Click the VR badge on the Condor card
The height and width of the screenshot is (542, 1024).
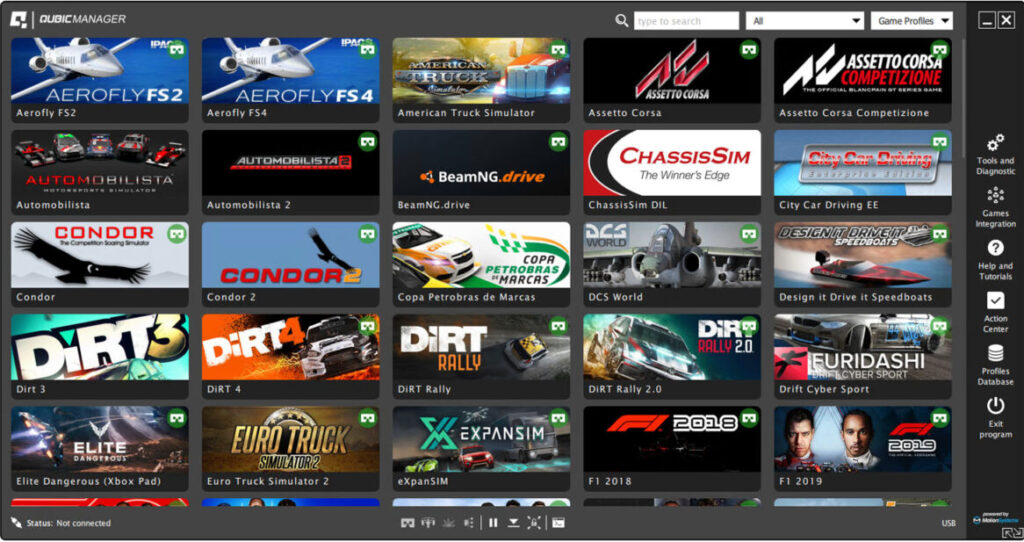pos(176,234)
